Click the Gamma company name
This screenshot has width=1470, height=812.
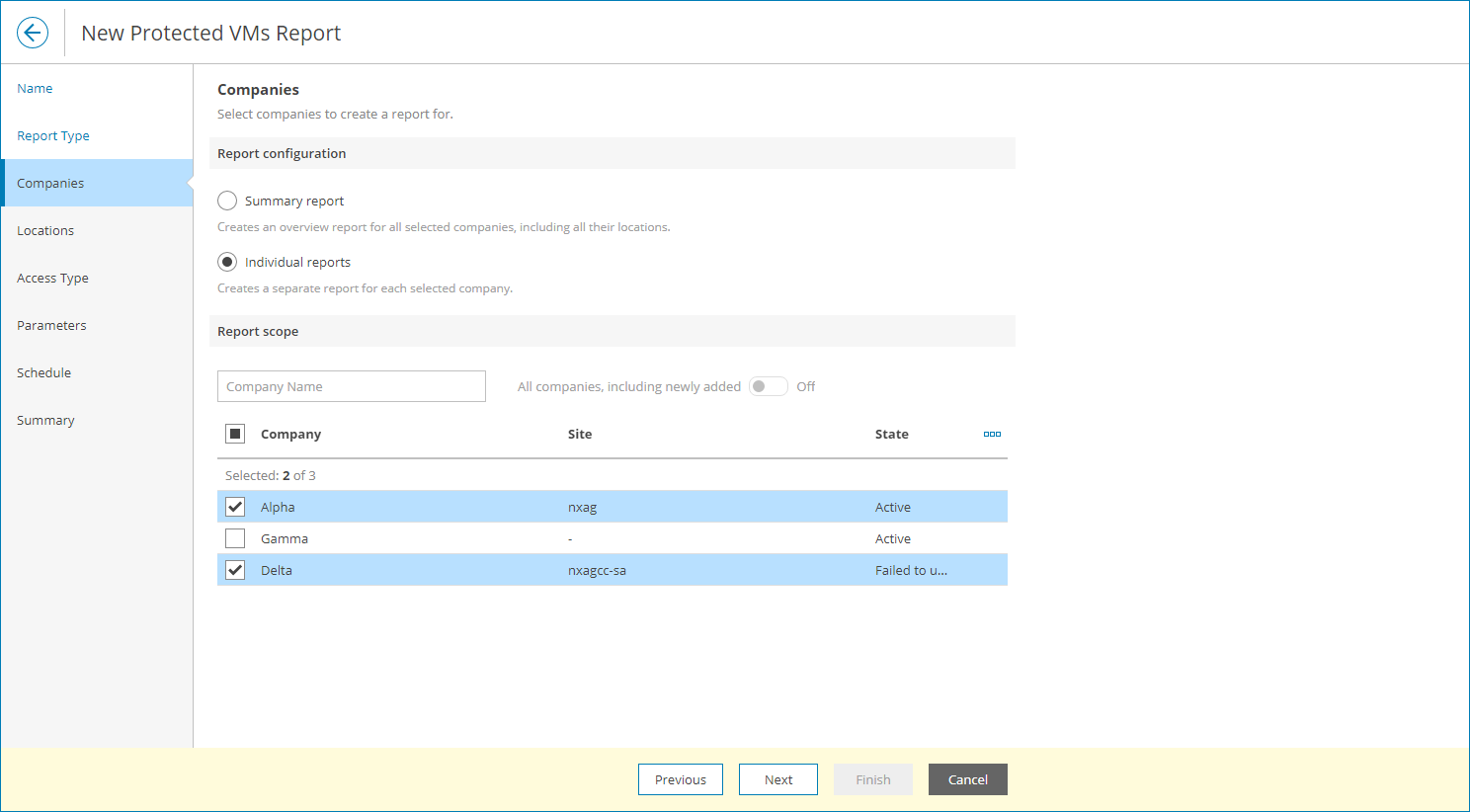pos(285,538)
